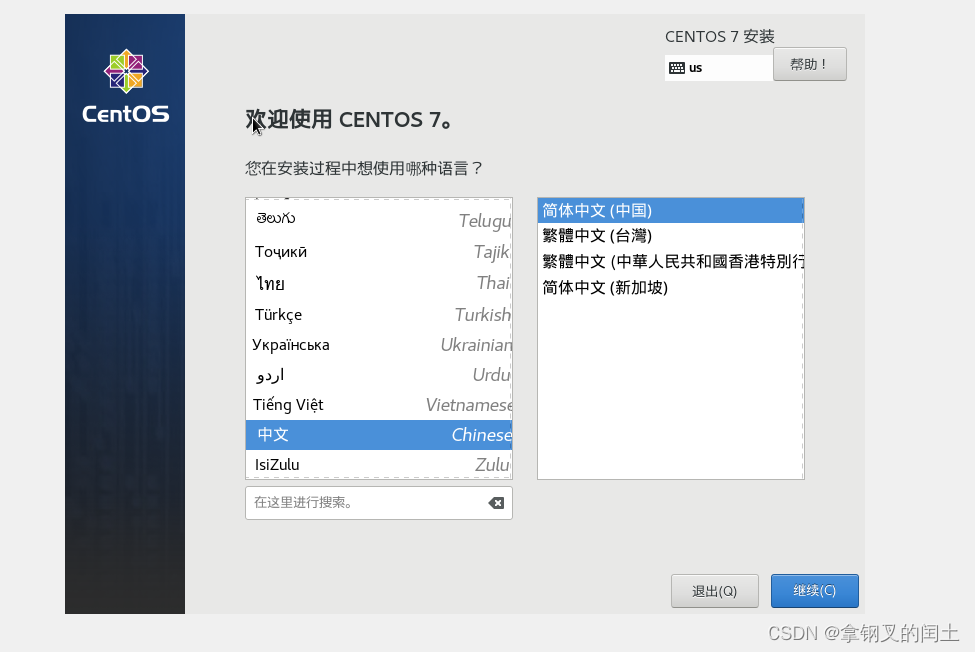This screenshot has height=652, width=975.
Task: Select Telugu in the language list
Action: coord(379,219)
